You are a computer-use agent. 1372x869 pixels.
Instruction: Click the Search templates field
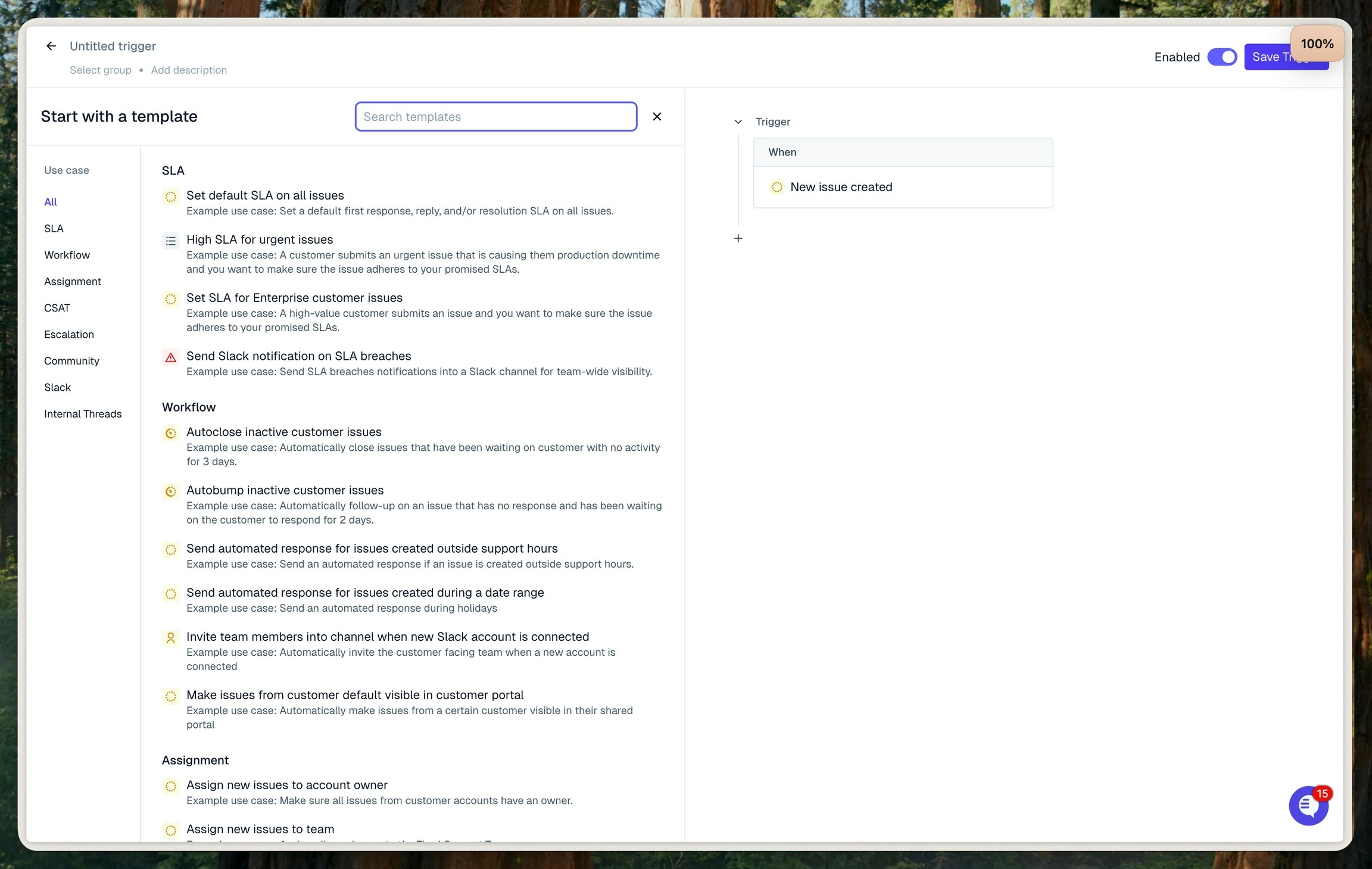[x=495, y=117]
